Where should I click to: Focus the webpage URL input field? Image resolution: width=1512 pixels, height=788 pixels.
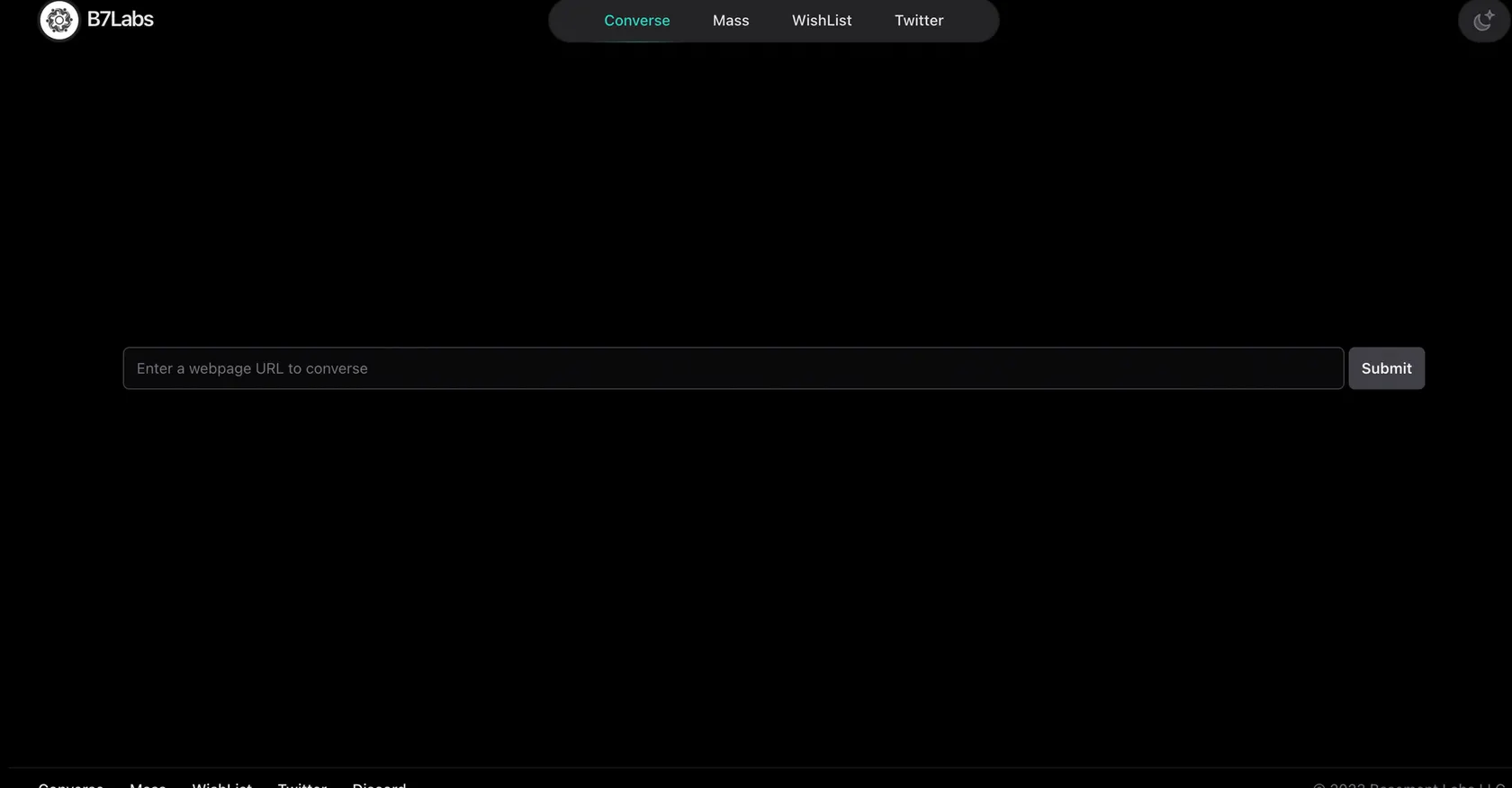pyautogui.click(x=733, y=368)
